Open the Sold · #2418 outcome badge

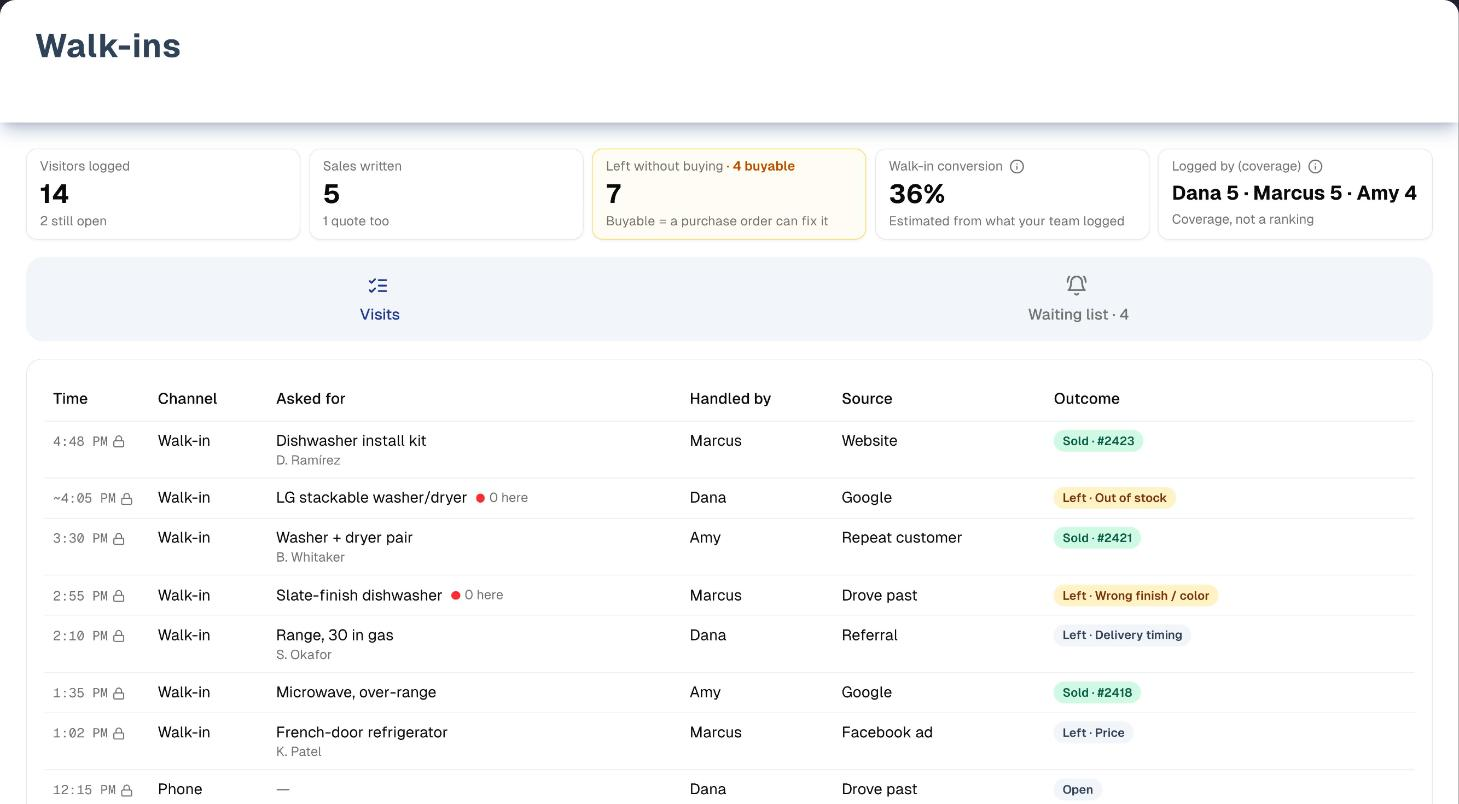coord(1097,693)
